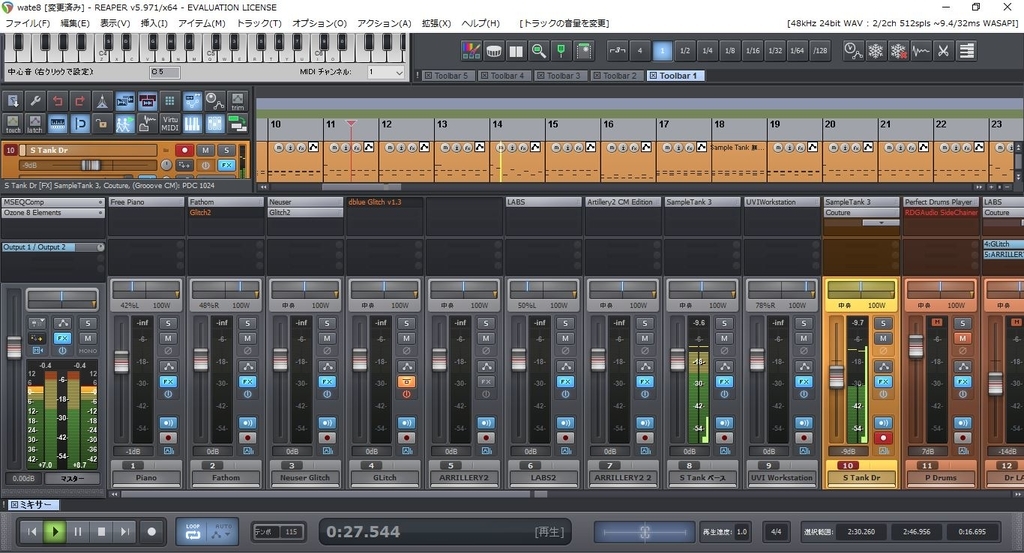Click the clock envelope icon
1024x553 pixels.
(853, 50)
